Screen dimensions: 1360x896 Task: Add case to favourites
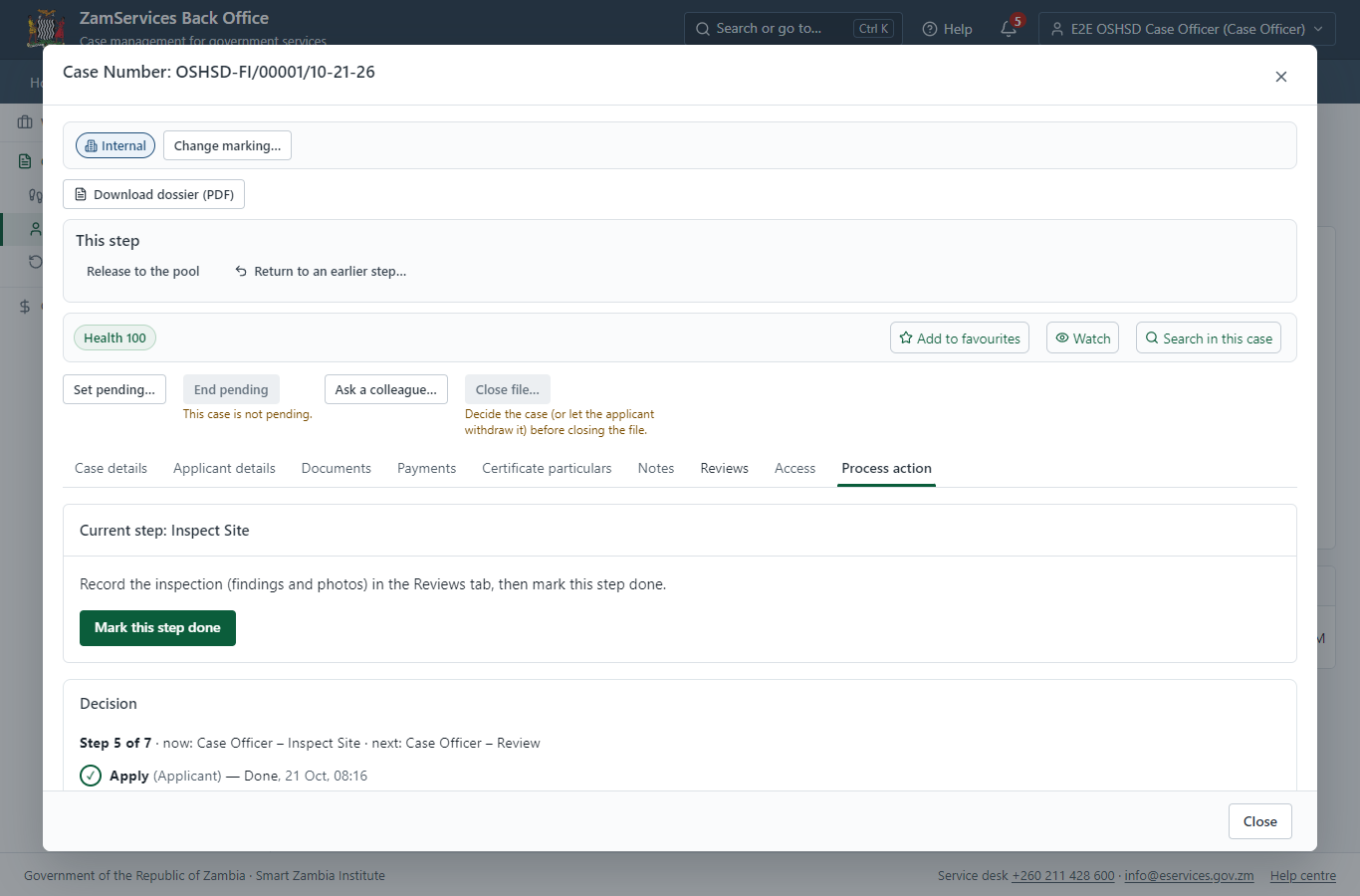click(960, 337)
